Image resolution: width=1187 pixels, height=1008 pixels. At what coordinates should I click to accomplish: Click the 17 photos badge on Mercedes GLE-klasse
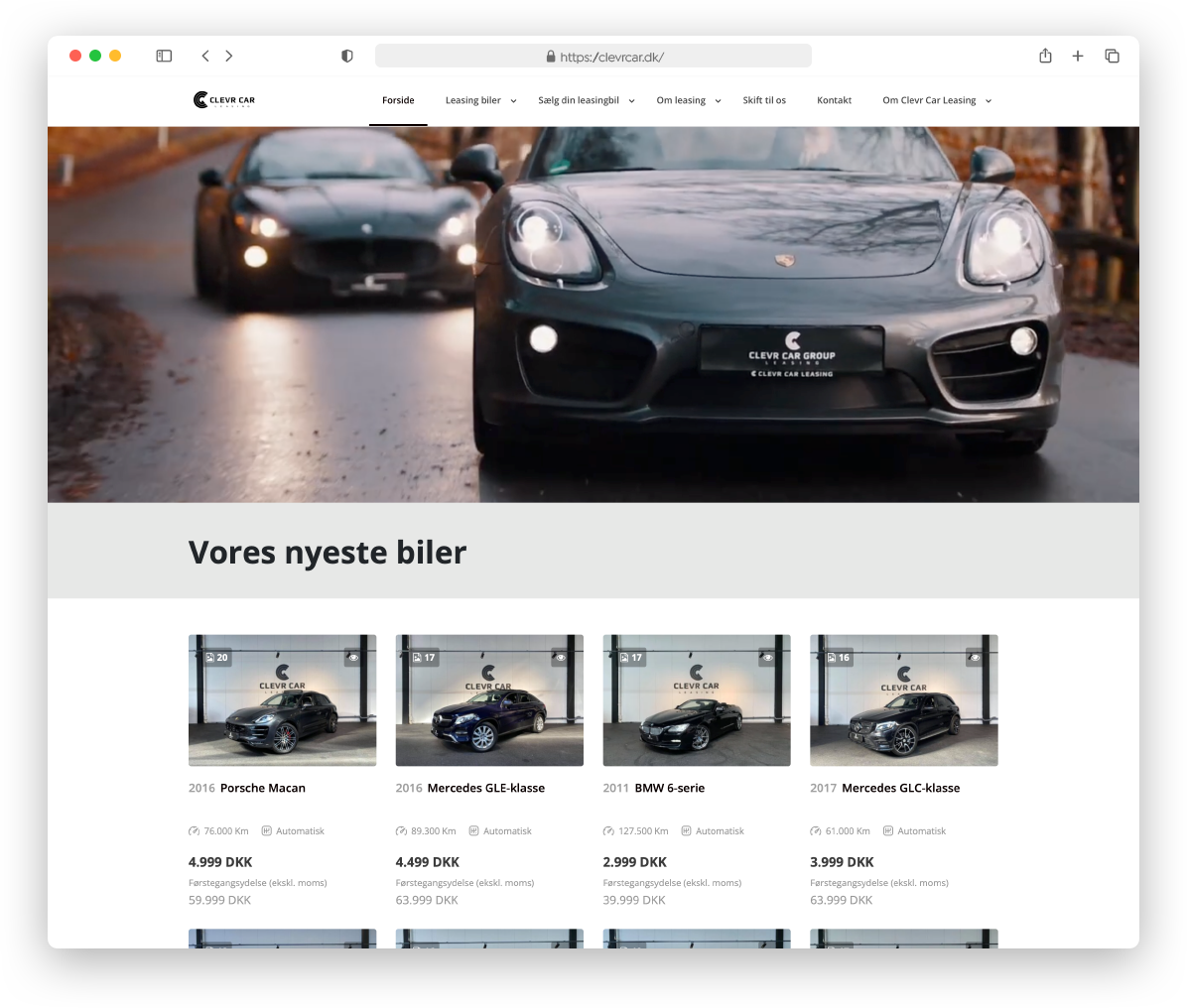point(424,658)
